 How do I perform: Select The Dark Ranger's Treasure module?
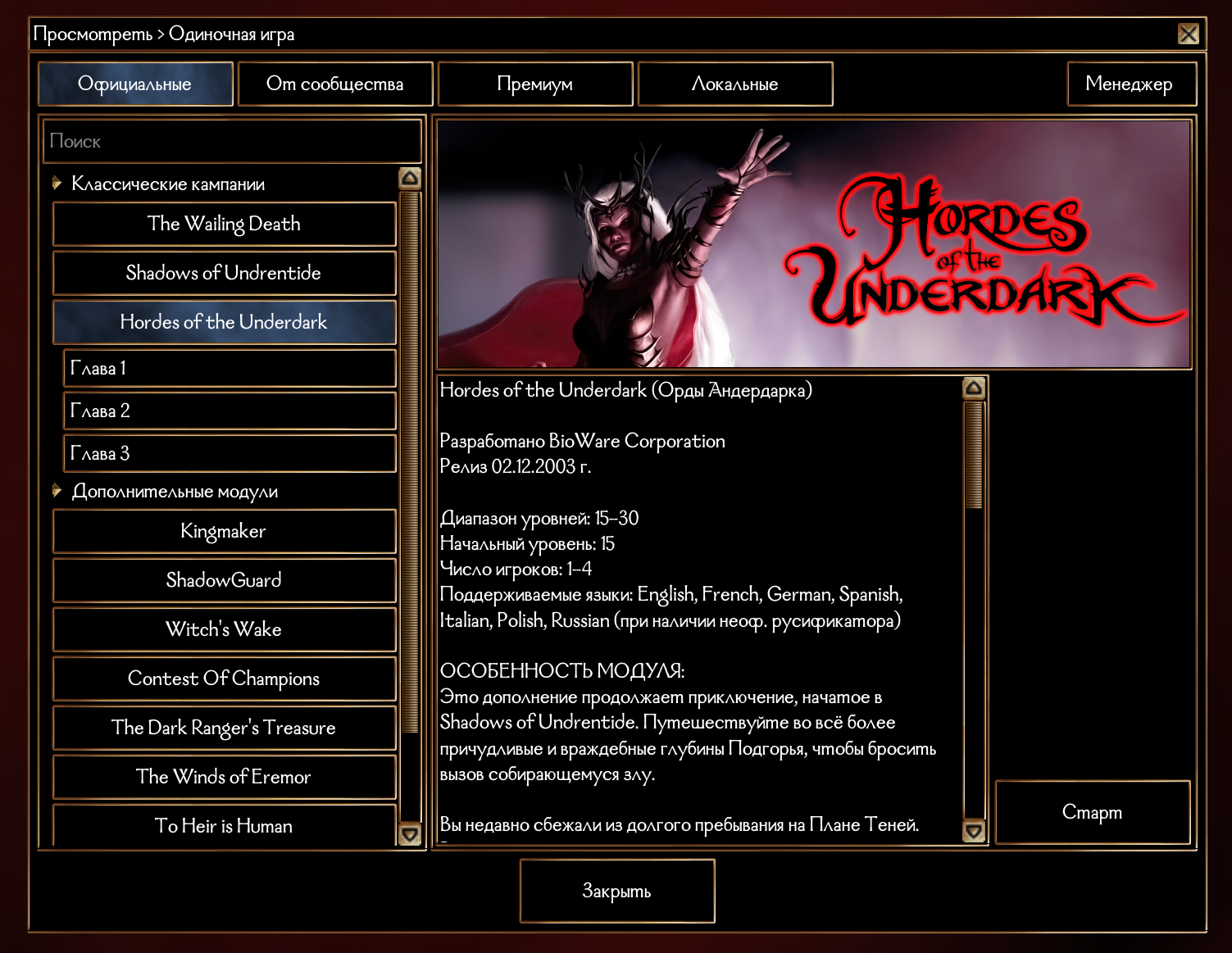(224, 728)
